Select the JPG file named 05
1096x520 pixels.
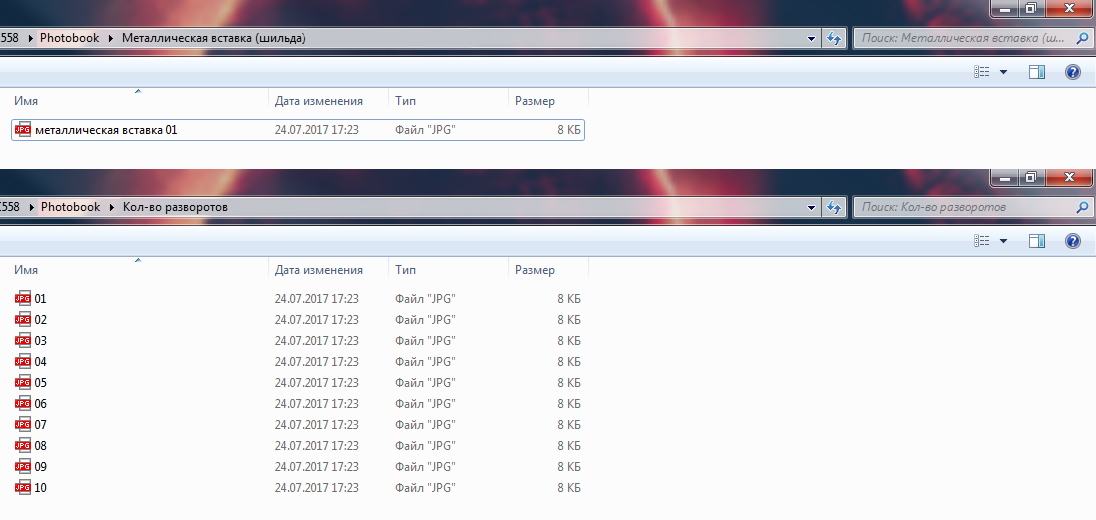[x=40, y=383]
